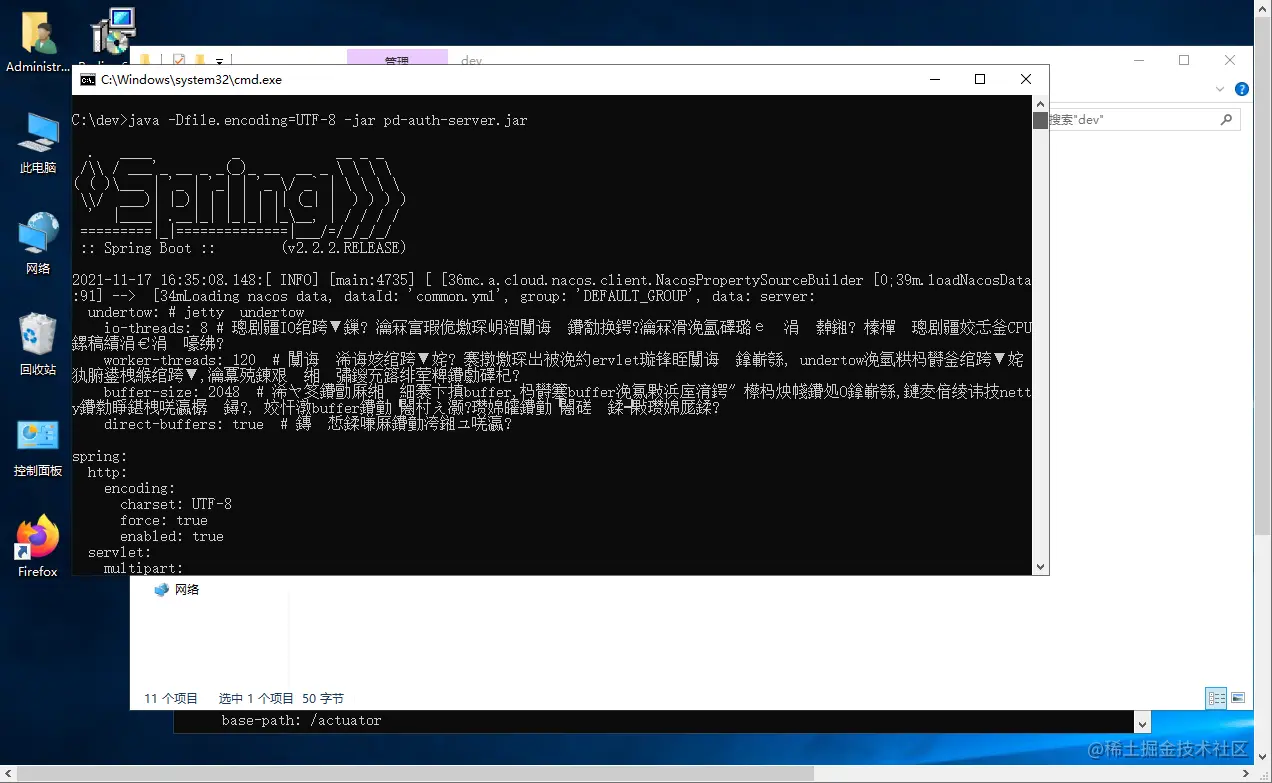Click the "force: true" console line
1272x783 pixels.
163,520
